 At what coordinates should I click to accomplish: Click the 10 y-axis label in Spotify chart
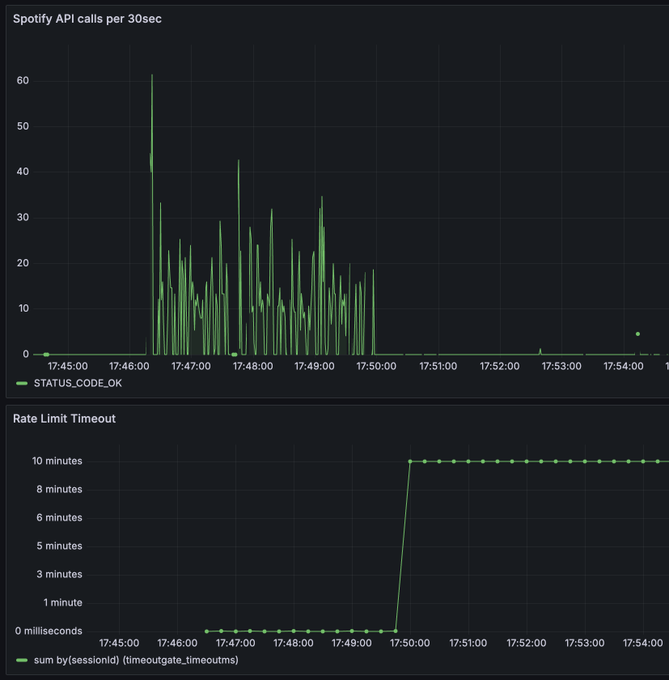click(23, 308)
